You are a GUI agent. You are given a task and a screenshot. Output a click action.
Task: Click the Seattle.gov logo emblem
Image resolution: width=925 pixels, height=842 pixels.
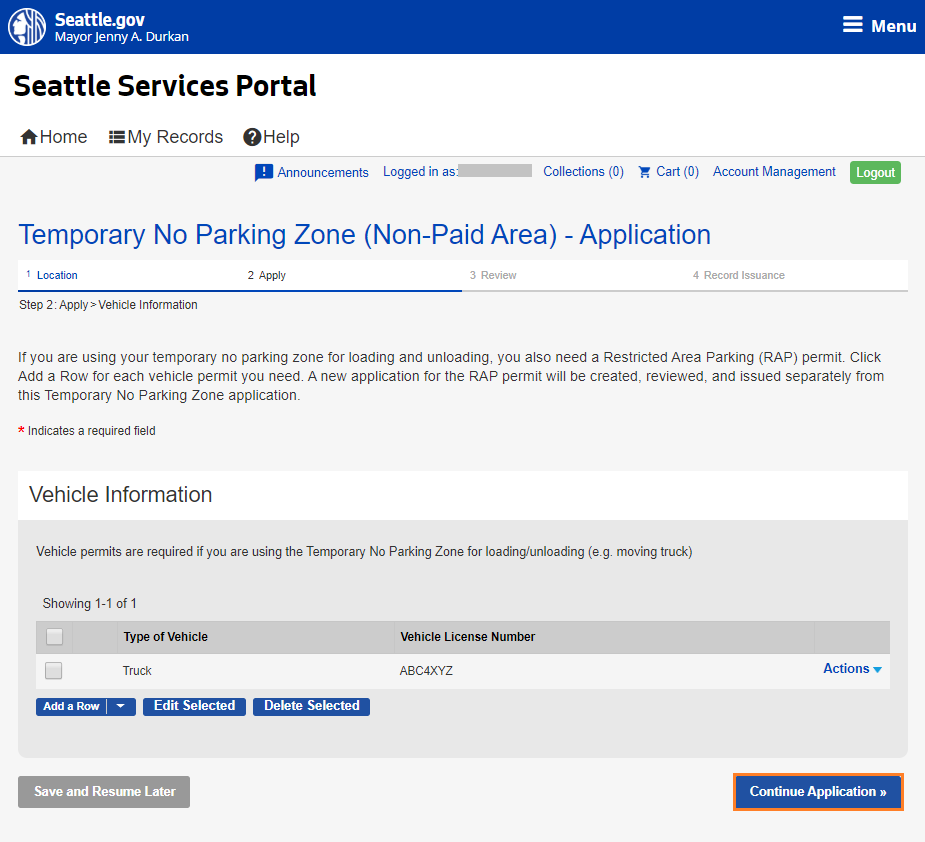pos(26,26)
